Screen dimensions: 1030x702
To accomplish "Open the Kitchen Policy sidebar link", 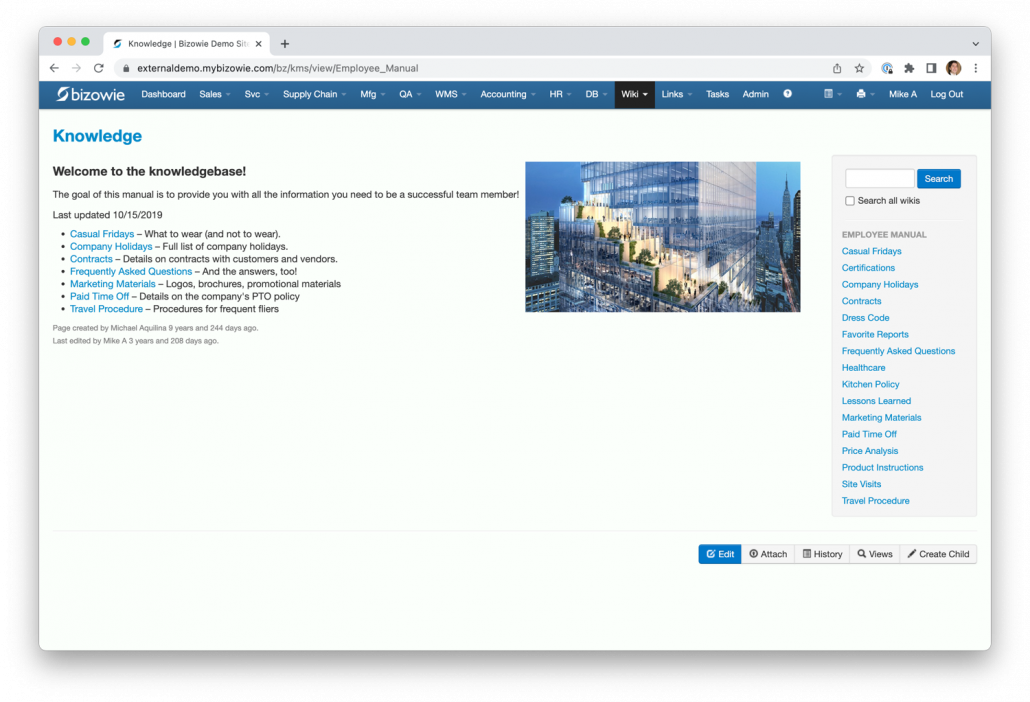I will pos(870,384).
